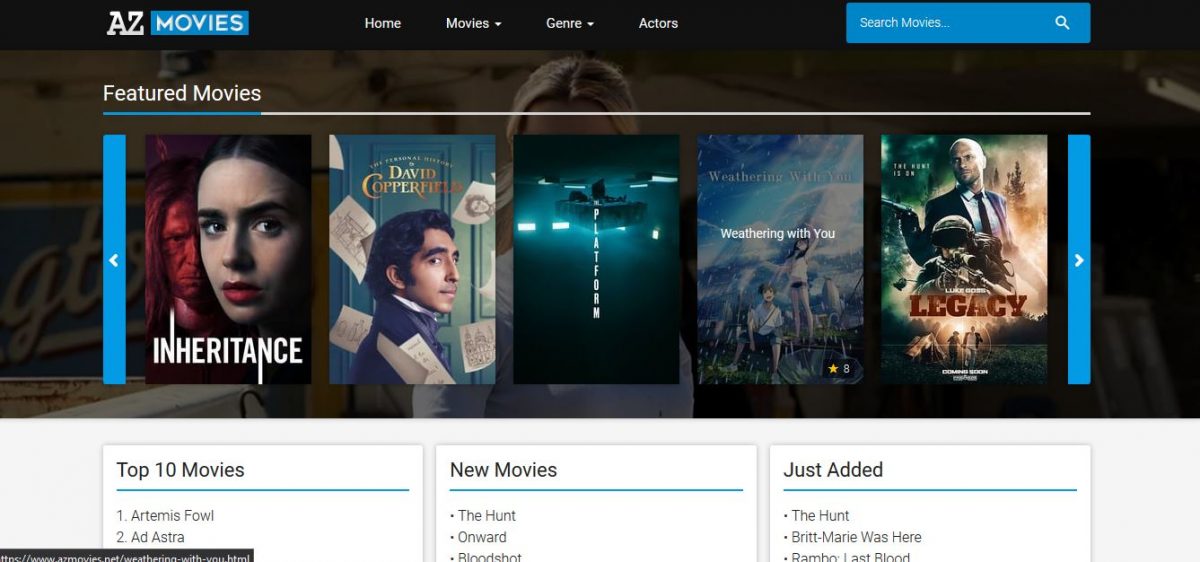
Task: Select the Weathering with You poster
Action: click(x=780, y=260)
